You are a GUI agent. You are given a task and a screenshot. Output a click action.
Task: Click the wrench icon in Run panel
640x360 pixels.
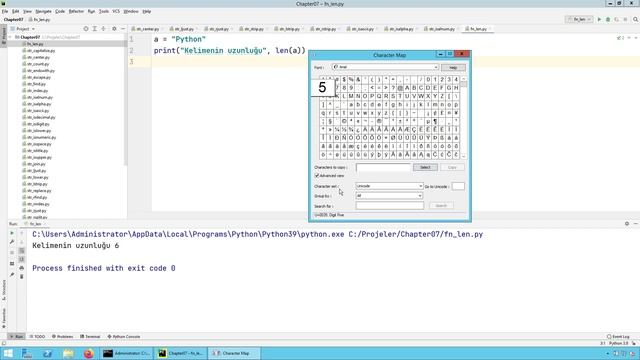point(12,242)
